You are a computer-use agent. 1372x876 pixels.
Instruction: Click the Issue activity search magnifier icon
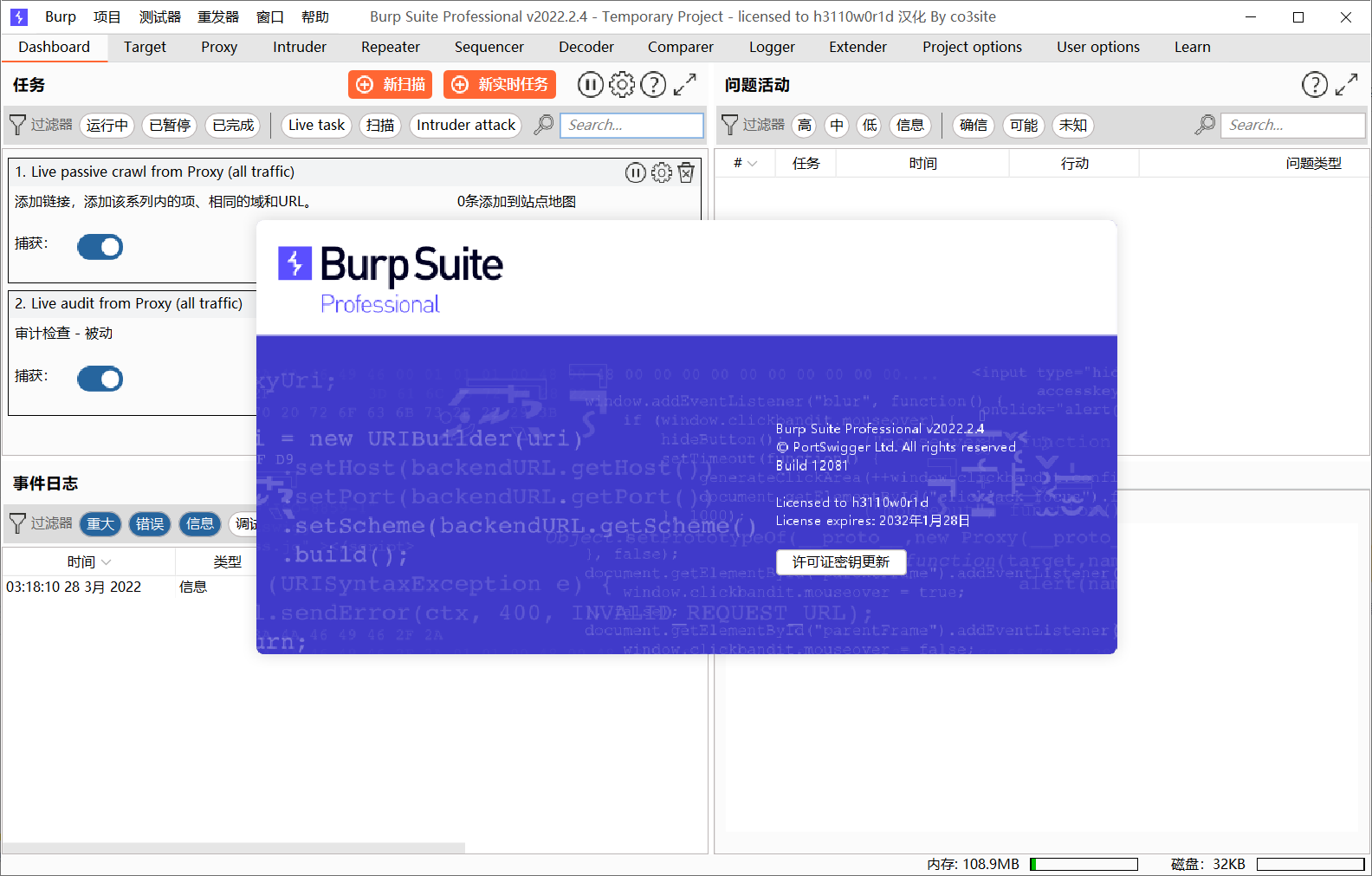click(x=1205, y=125)
